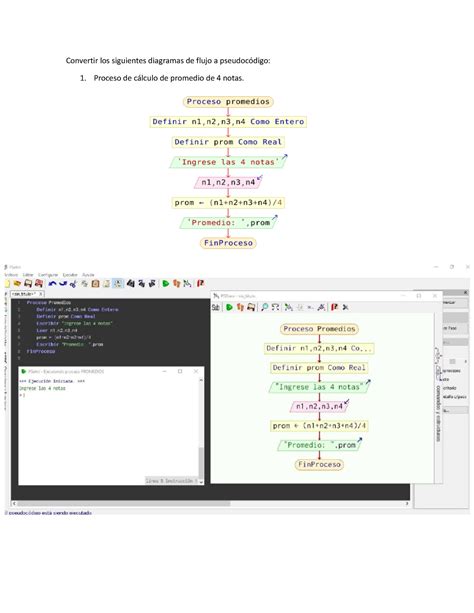Click 'Proceso Promedios' code line in editor
Image resolution: width=474 pixels, height=613 pixels.
tap(49, 303)
